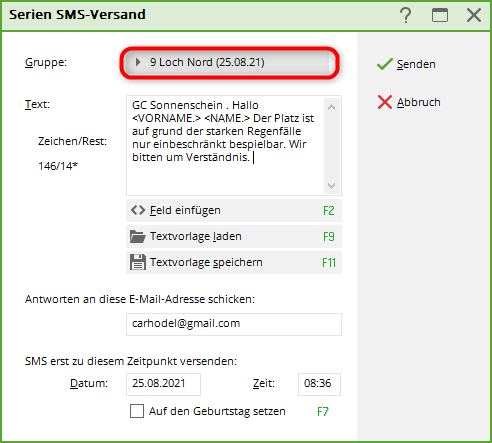The height and width of the screenshot is (443, 492).
Task: Maximize the Serien SMS-Versand window
Action: [x=440, y=15]
